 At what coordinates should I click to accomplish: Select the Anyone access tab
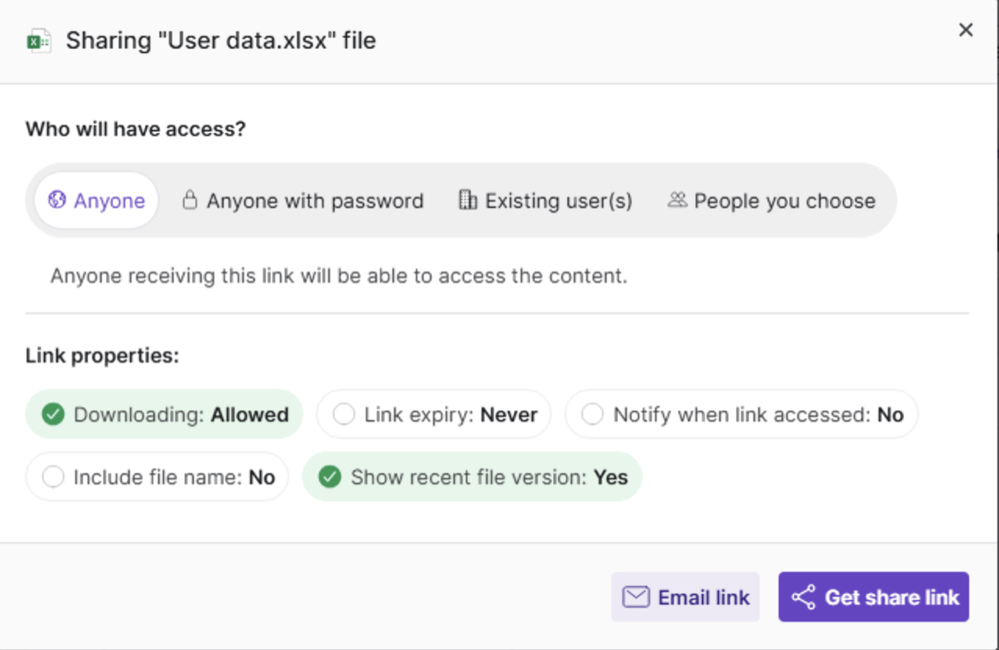click(x=96, y=200)
